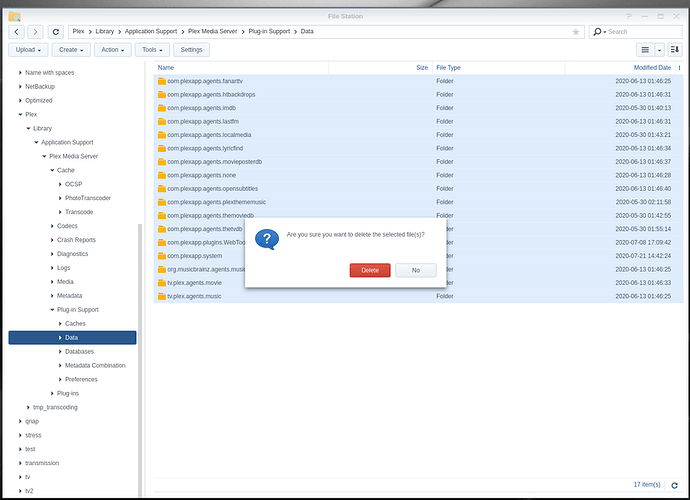This screenshot has height=500, width=690.
Task: Select the tv.plex.agents.music folder icon
Action: [161, 296]
